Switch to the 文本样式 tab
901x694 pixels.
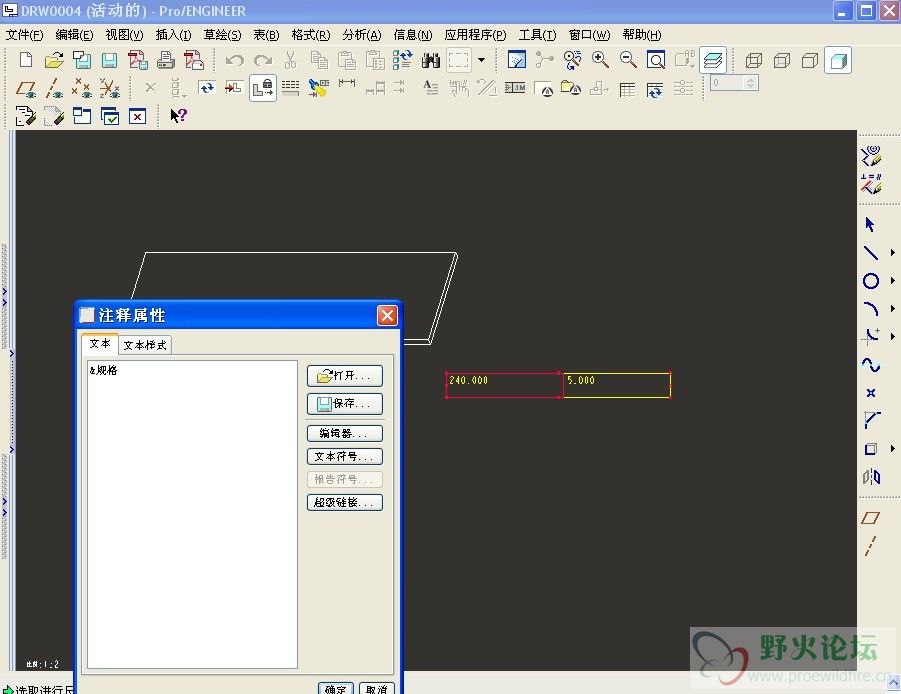pyautogui.click(x=145, y=345)
